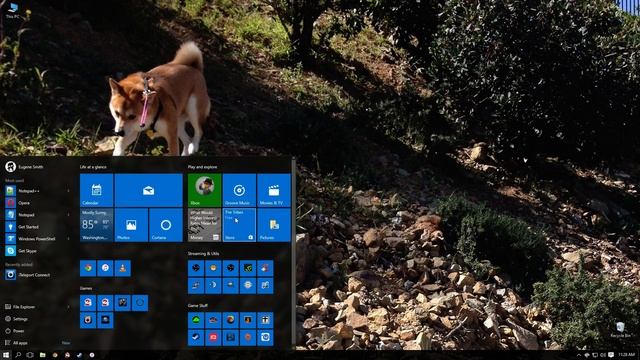Select Recycle Bin desktop icon
Image resolution: width=640 pixels, height=360 pixels.
tap(620, 330)
